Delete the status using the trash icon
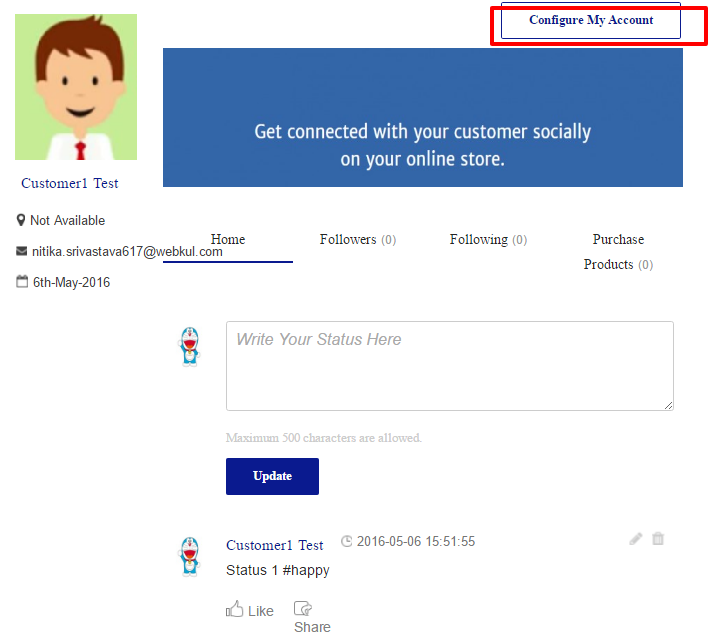This screenshot has height=642, width=720. [658, 539]
